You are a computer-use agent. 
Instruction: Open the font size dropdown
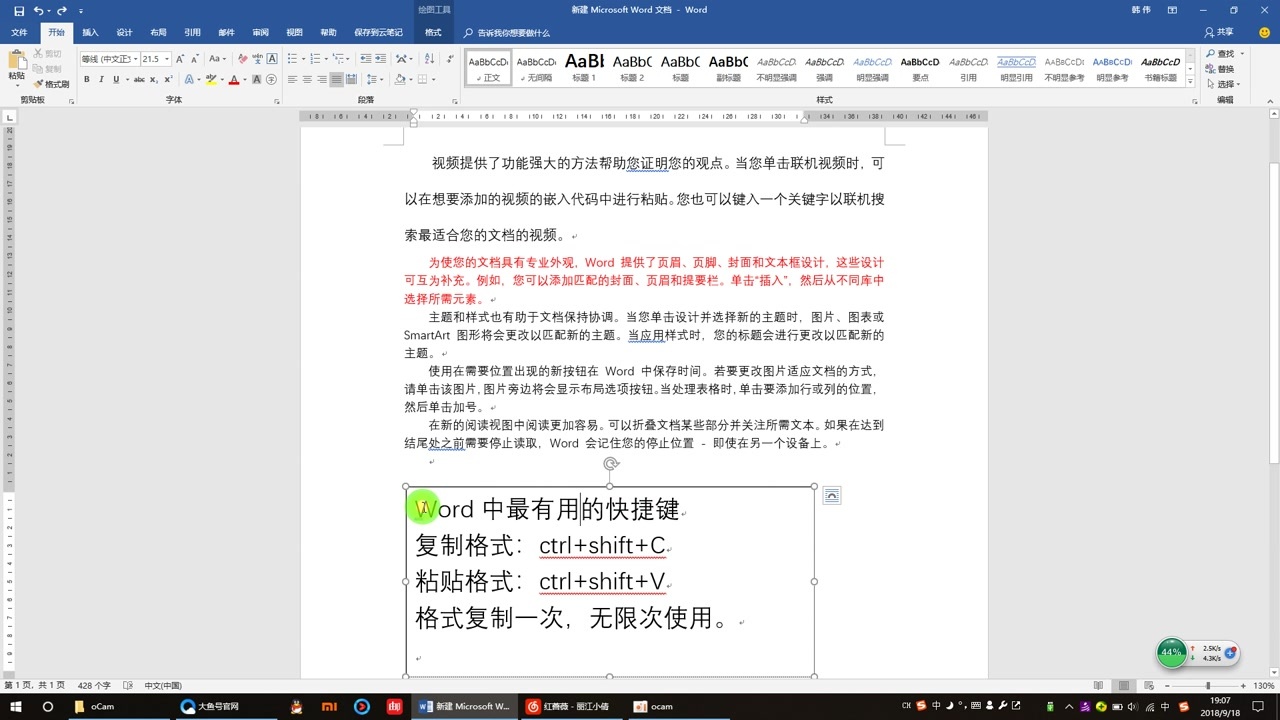[x=166, y=59]
